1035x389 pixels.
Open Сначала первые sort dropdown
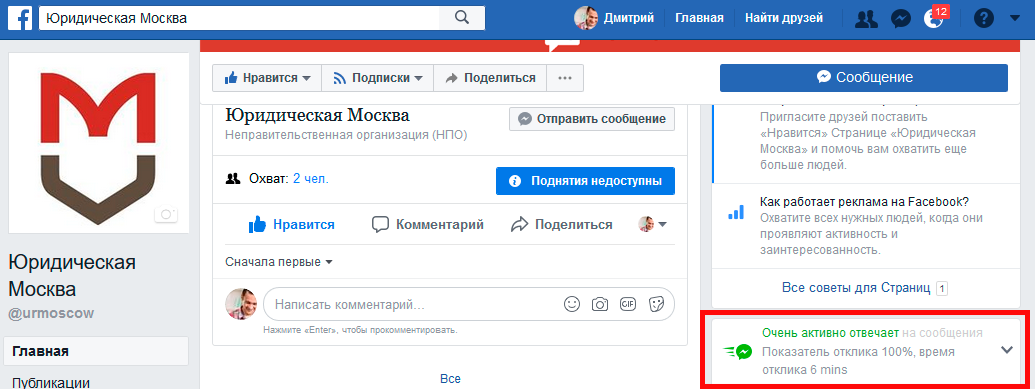[279, 262]
